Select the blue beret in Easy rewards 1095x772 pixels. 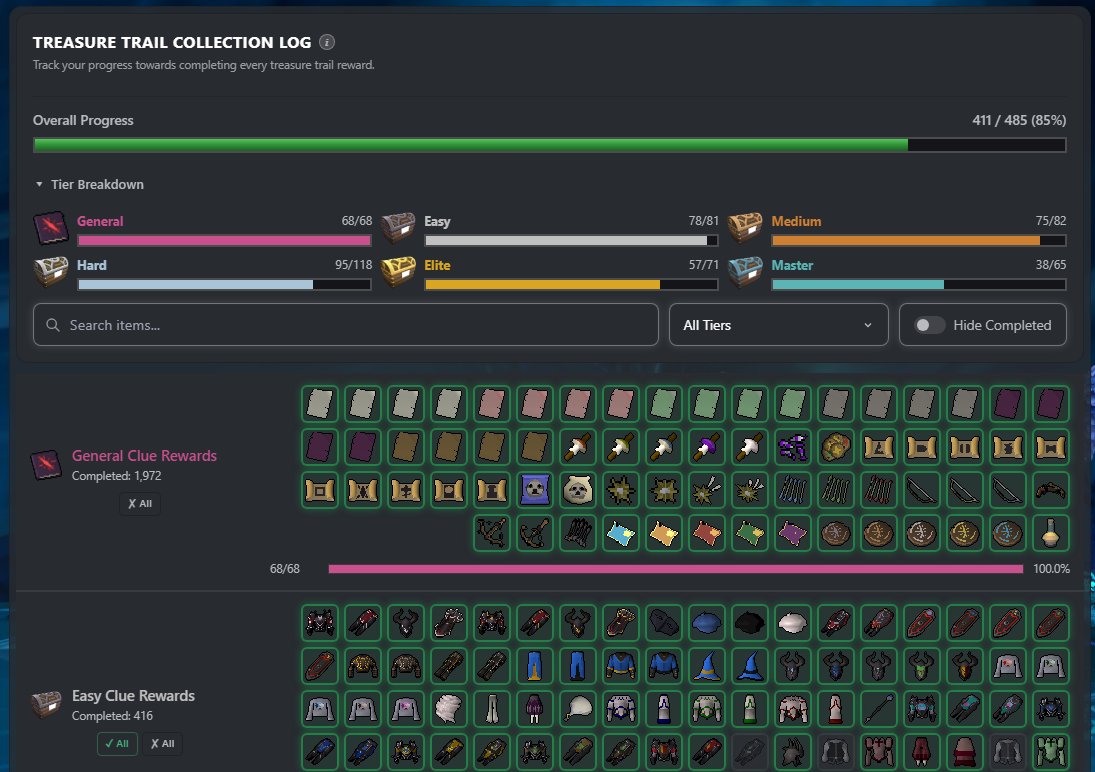(x=707, y=622)
